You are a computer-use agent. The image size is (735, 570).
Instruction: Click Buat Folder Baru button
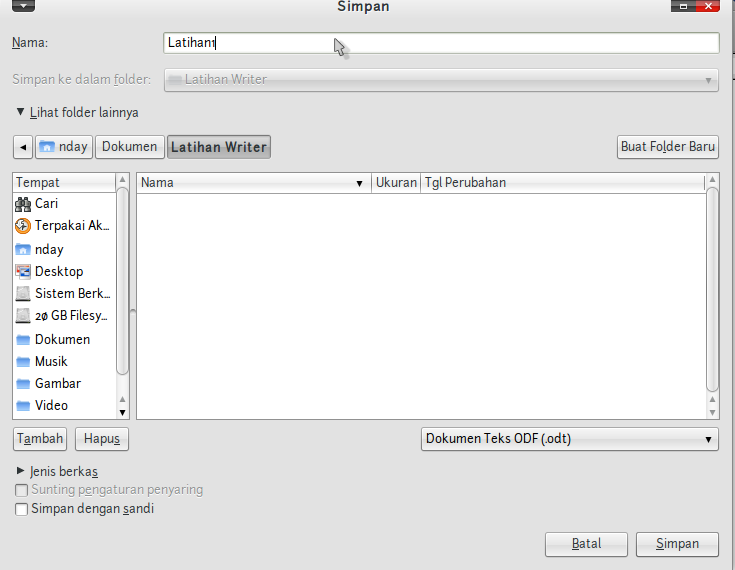(668, 147)
